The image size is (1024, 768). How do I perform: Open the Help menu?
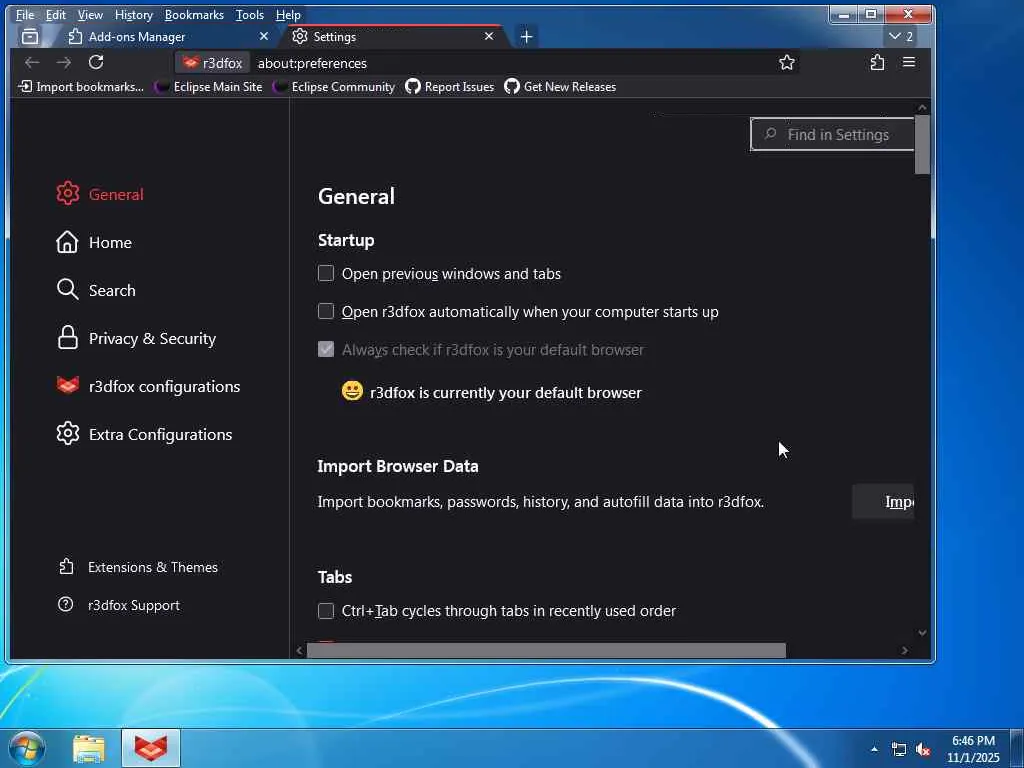pyautogui.click(x=288, y=14)
